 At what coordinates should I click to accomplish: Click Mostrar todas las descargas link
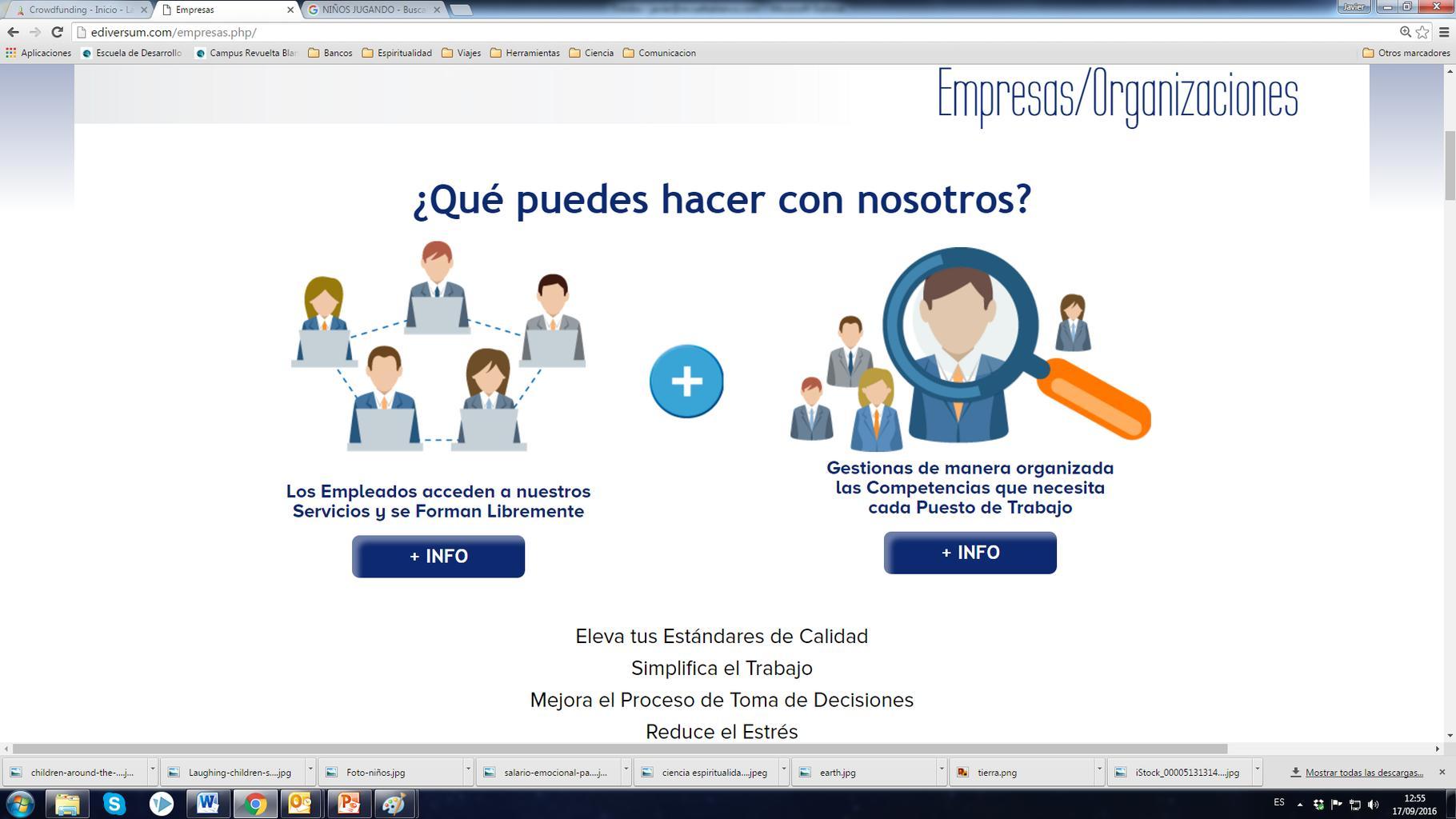pyautogui.click(x=1364, y=773)
